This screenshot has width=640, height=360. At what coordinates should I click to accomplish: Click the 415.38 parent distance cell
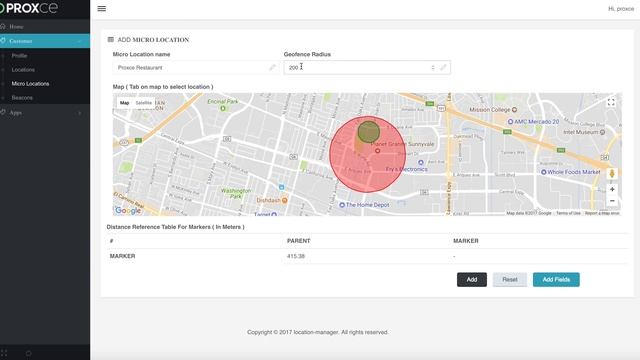(x=296, y=256)
